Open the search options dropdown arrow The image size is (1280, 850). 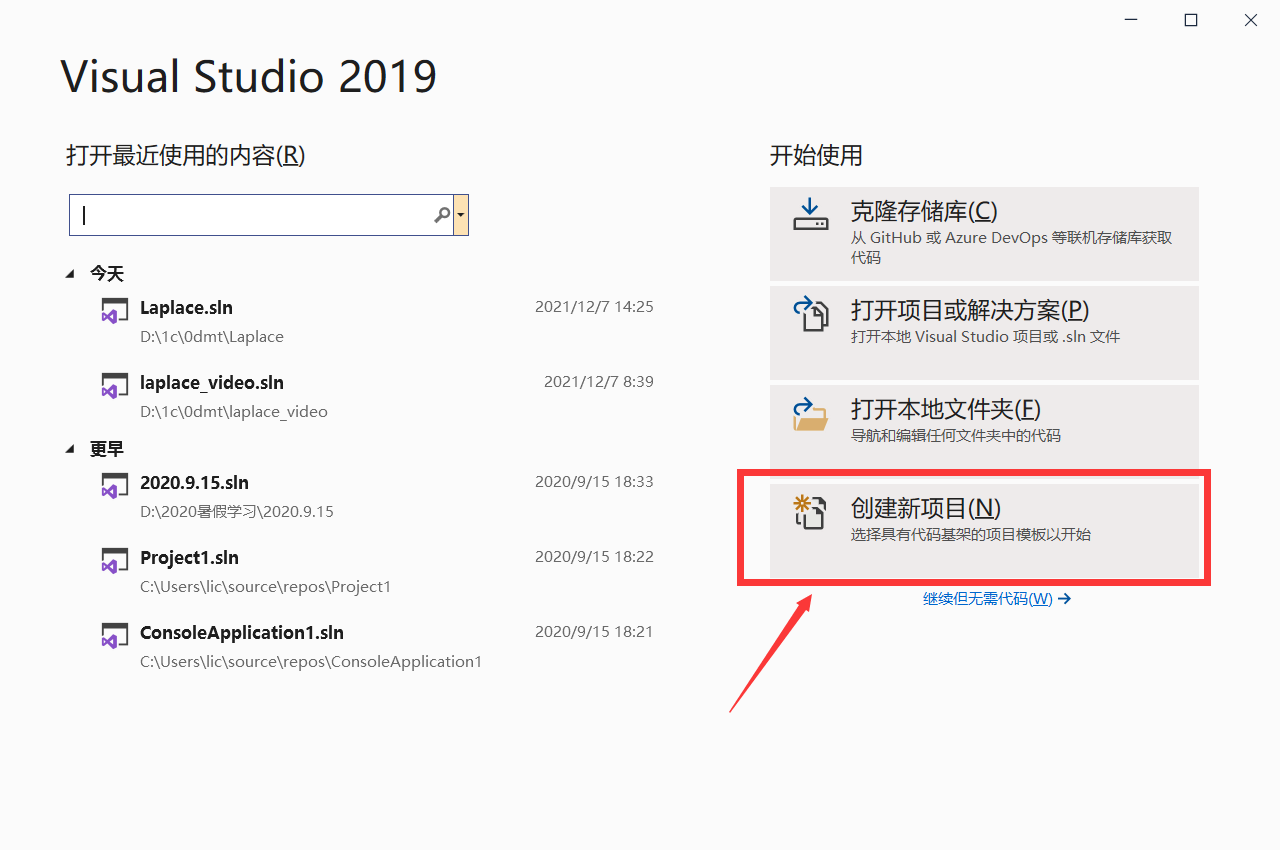tap(461, 214)
